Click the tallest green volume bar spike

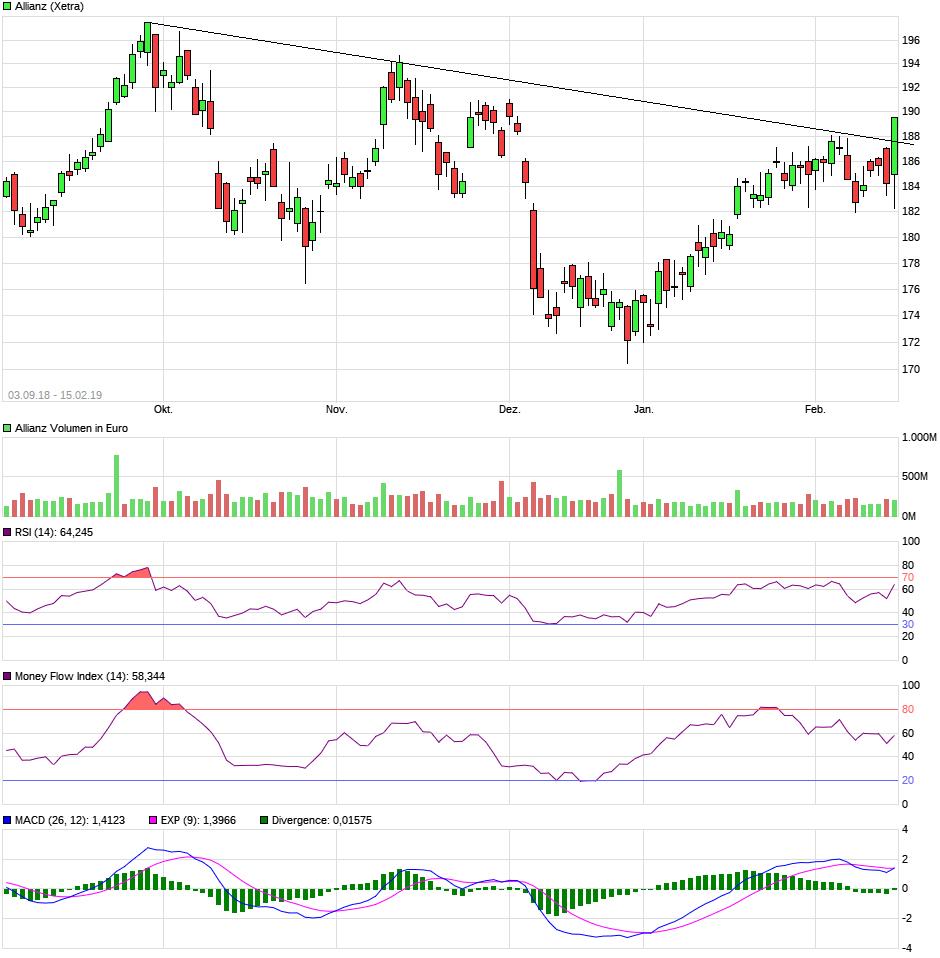[x=116, y=480]
